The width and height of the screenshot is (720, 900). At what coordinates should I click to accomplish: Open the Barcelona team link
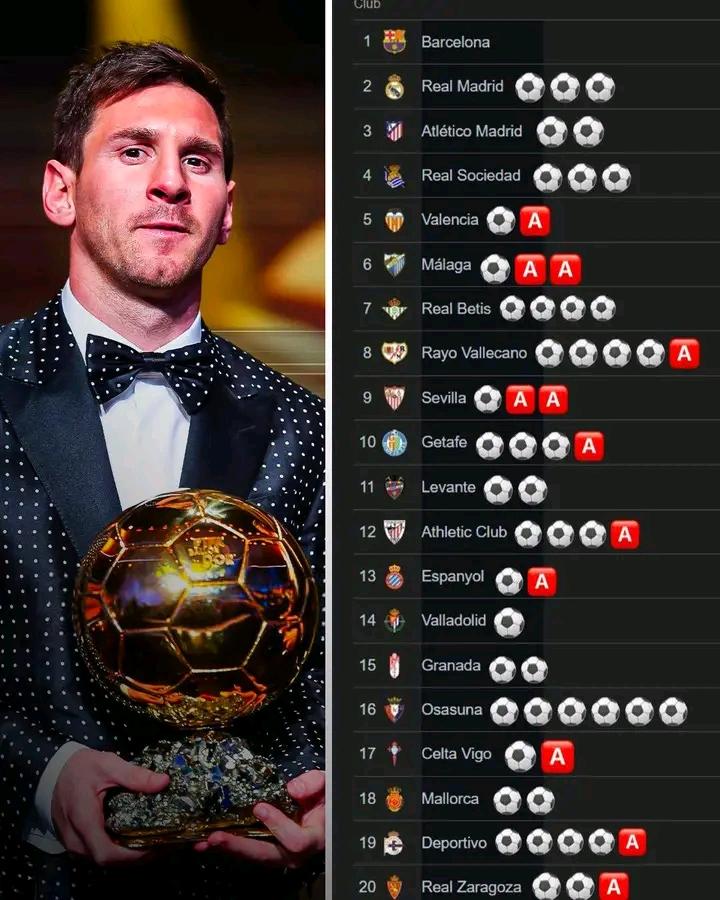pos(455,42)
